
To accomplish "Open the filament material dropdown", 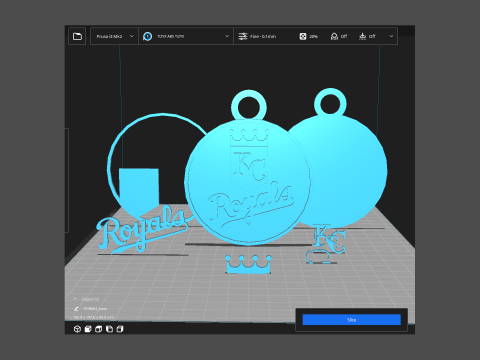I will click(x=186, y=36).
